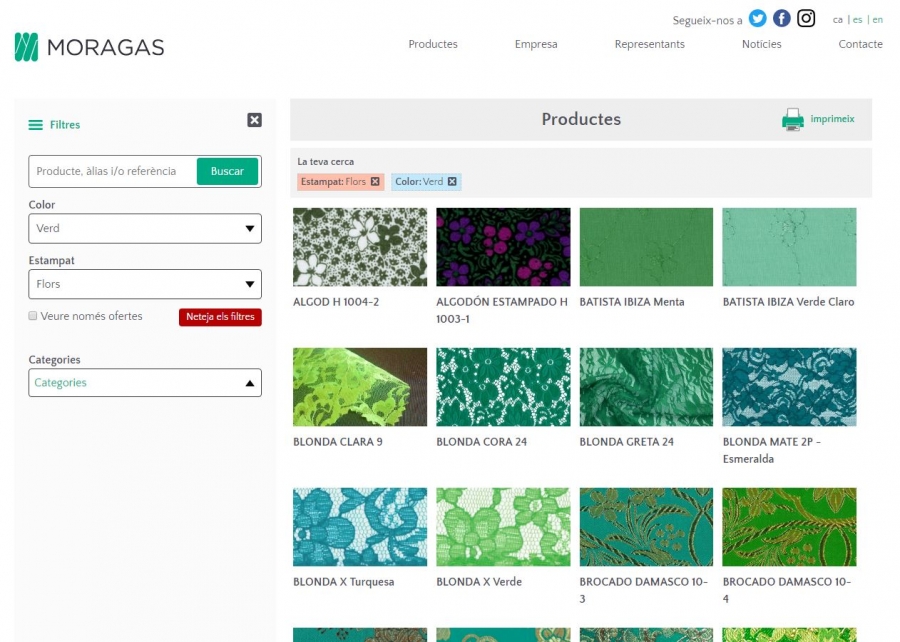
Task: Click Neteja els filtres button
Action: (220, 317)
